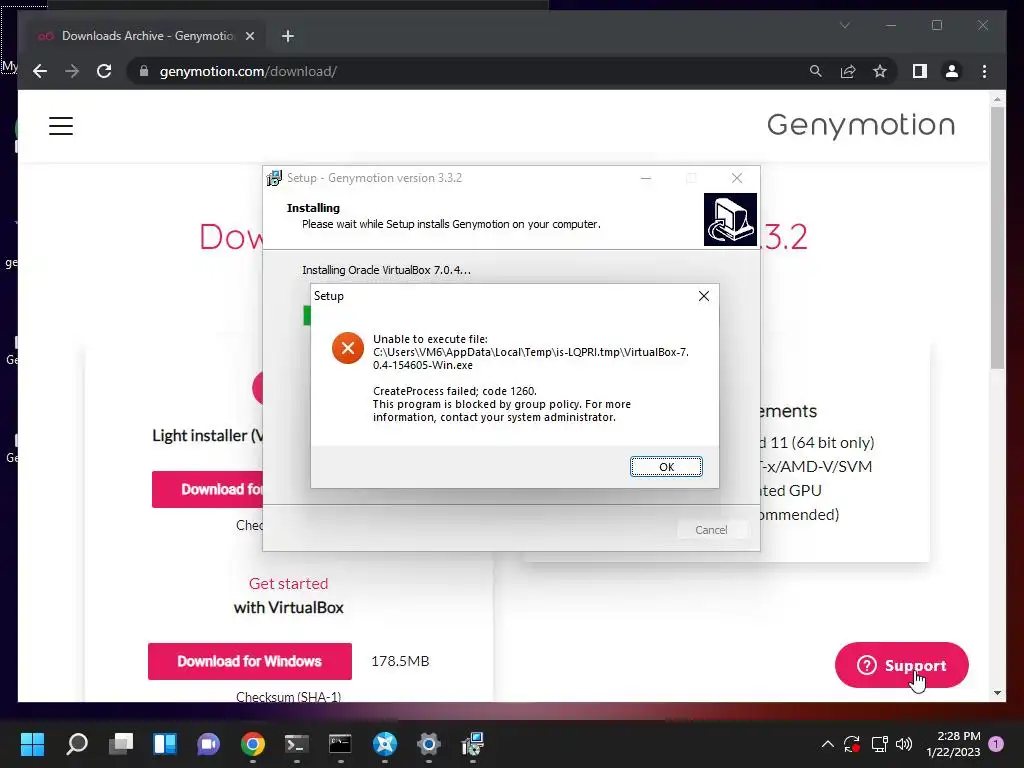Open Chrome profile menu
Screen dimensions: 1024x768
coord(952,71)
